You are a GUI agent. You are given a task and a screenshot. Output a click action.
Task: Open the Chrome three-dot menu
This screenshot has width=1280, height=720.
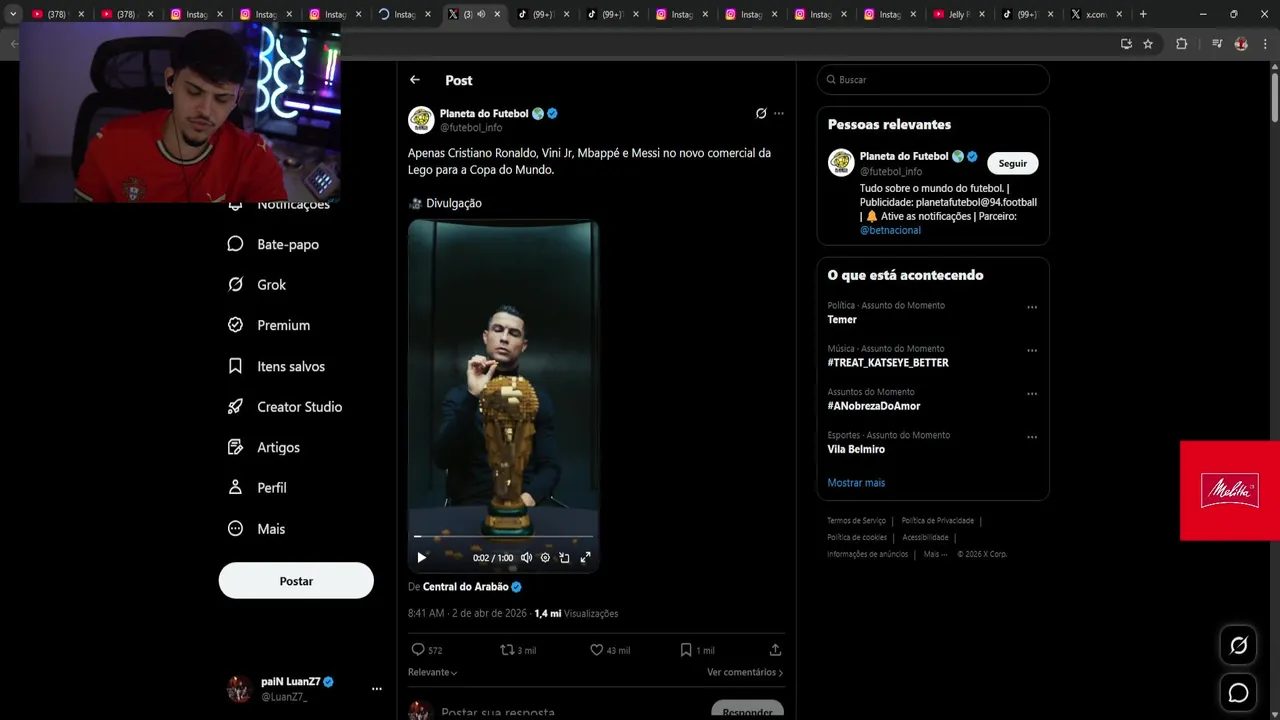click(1267, 44)
